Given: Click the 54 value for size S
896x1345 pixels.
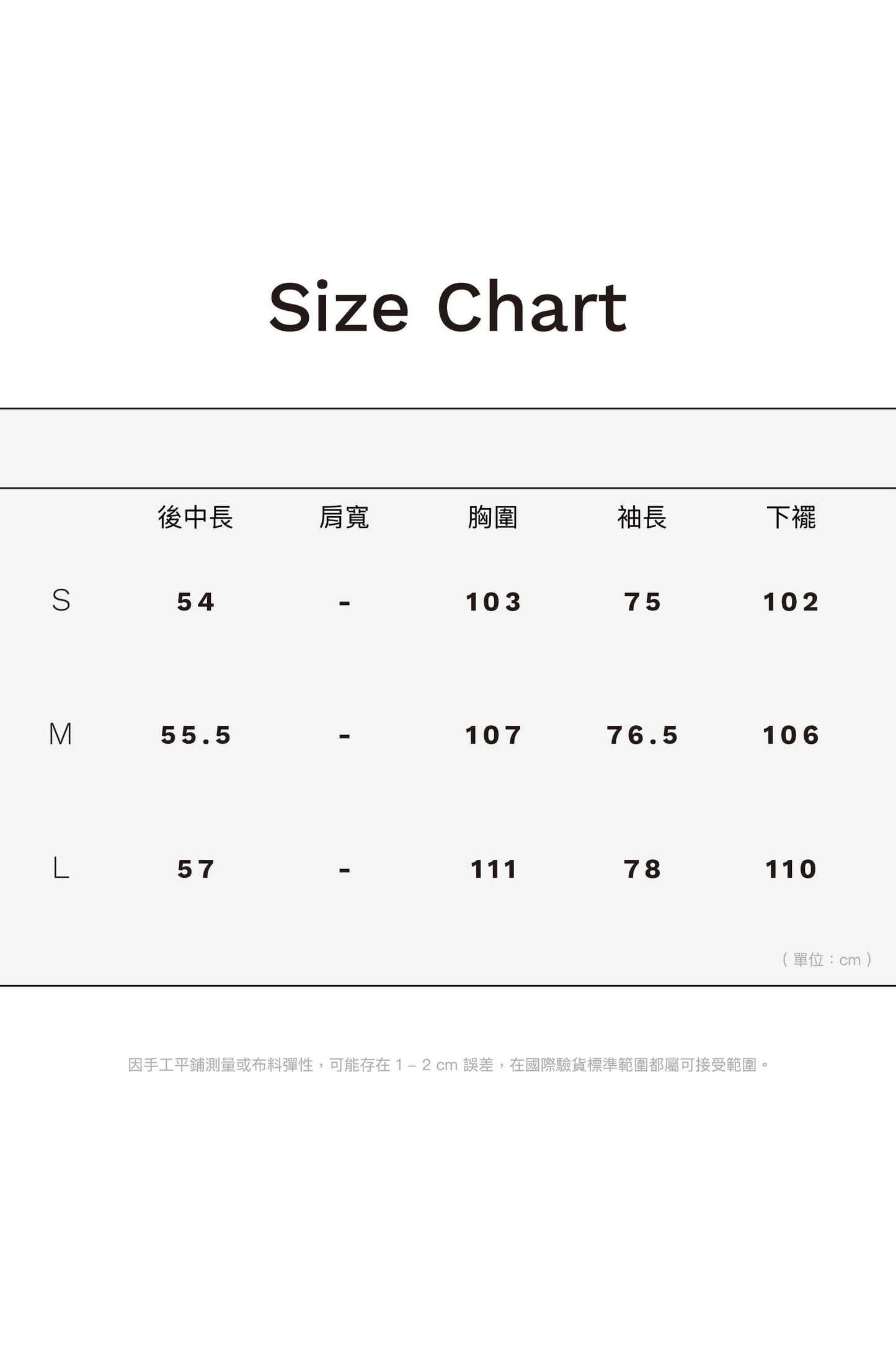Looking at the screenshot, I should pyautogui.click(x=196, y=602).
